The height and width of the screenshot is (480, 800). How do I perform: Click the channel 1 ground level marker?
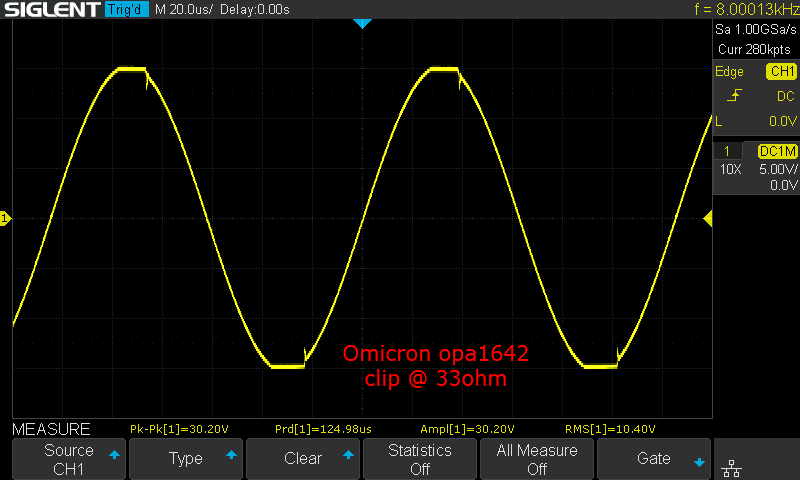[5, 219]
